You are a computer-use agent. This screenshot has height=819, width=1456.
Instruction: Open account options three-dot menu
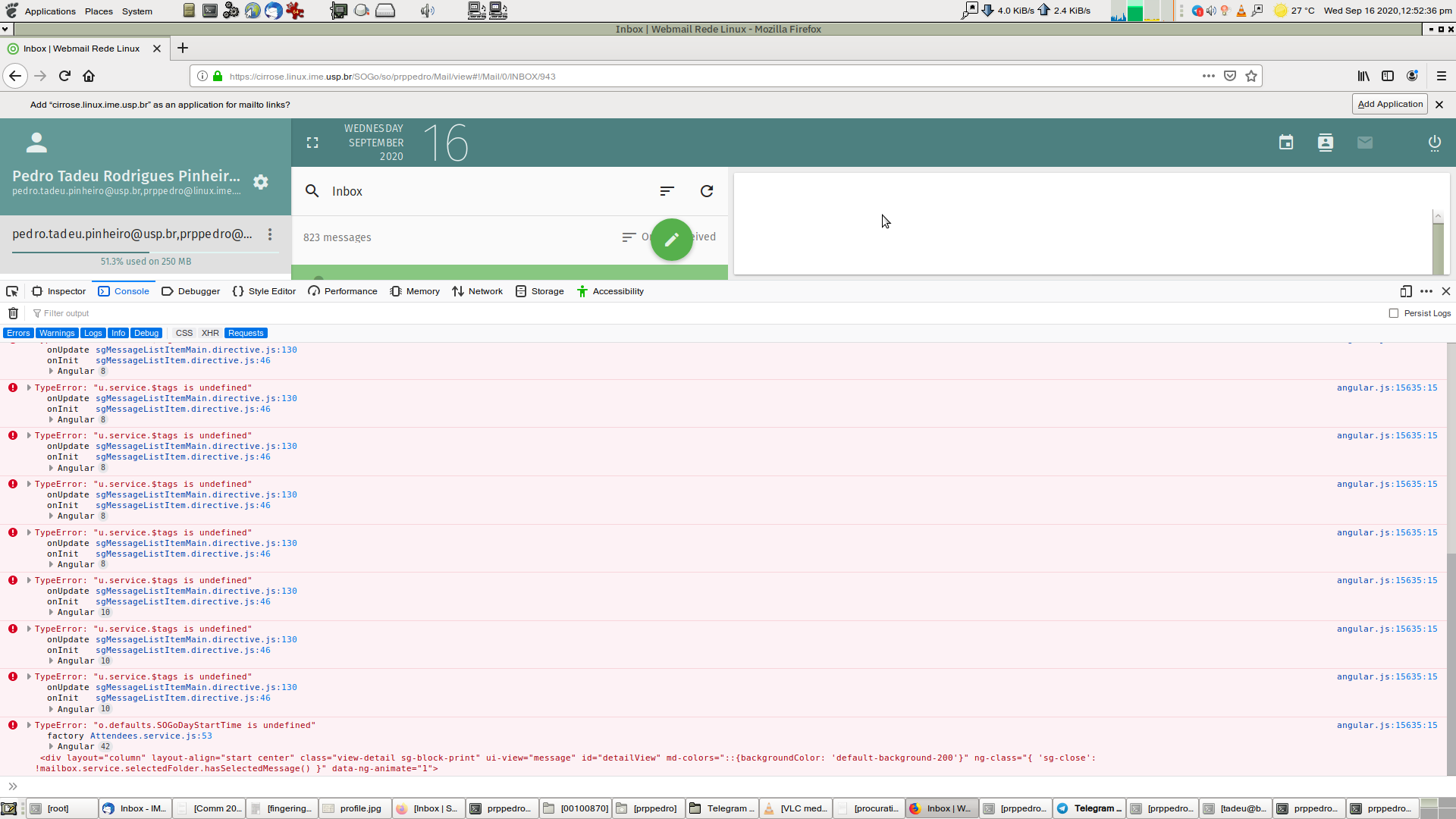[x=270, y=234]
